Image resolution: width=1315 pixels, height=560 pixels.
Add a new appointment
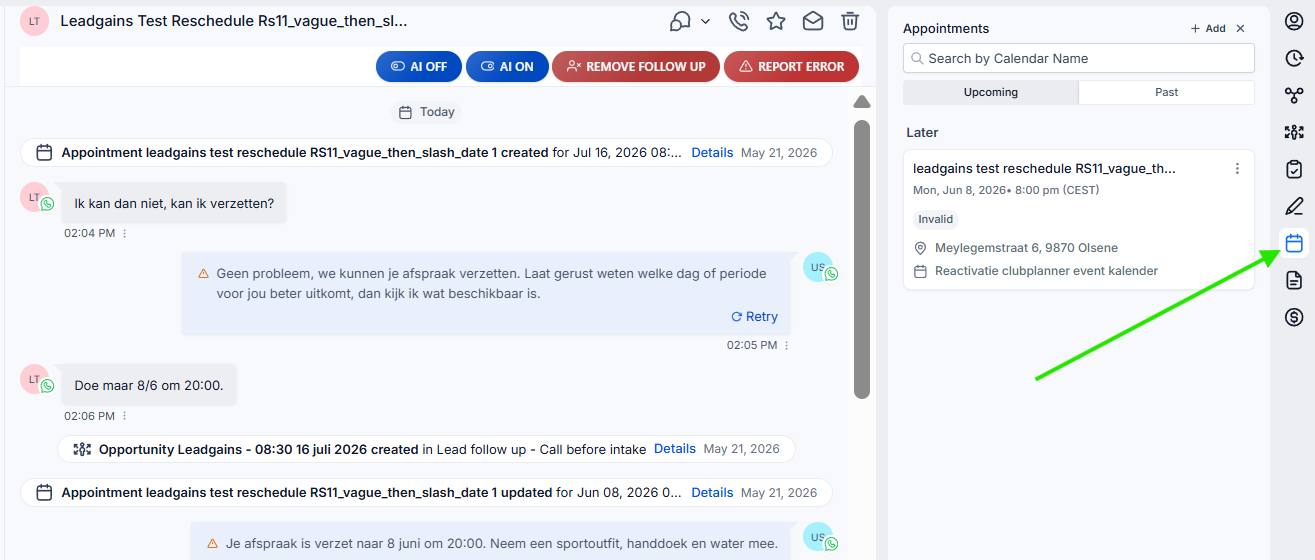1208,29
